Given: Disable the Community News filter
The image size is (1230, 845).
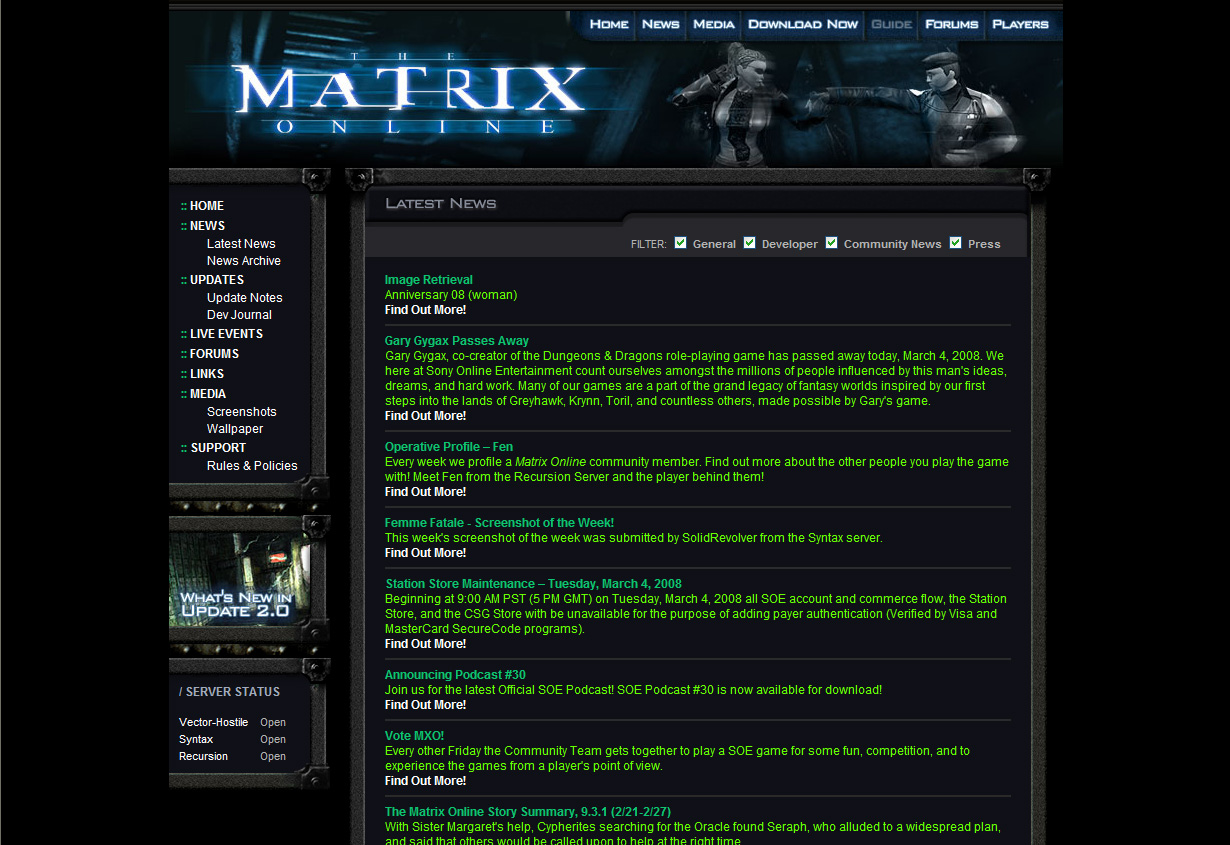Looking at the screenshot, I should pos(832,243).
